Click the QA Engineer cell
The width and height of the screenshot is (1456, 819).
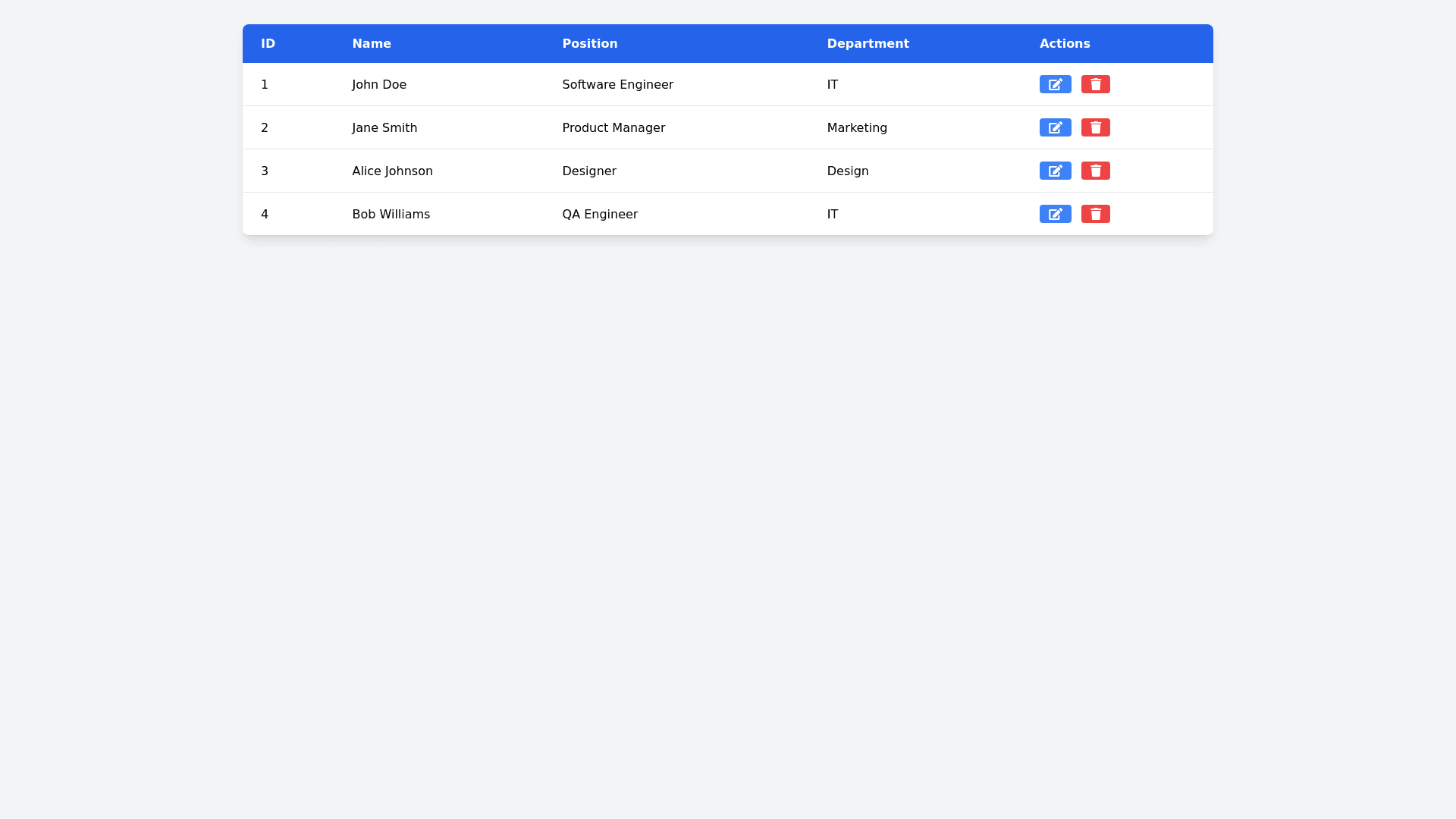(x=600, y=214)
